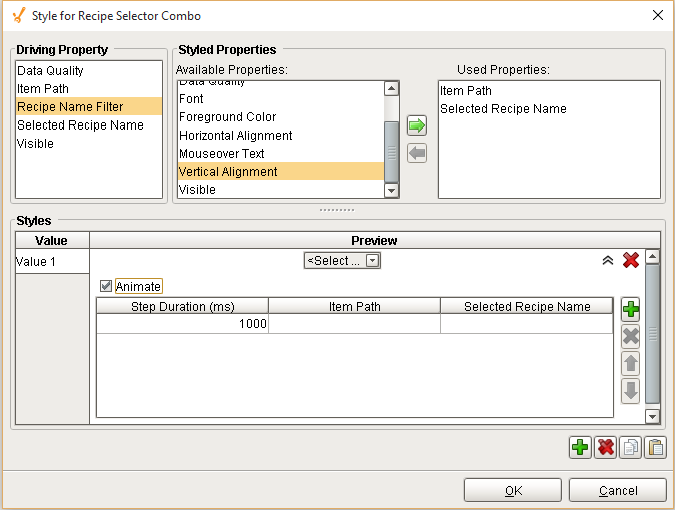Remove style with bottom red X
This screenshot has height=510, width=675.
pyautogui.click(x=605, y=447)
